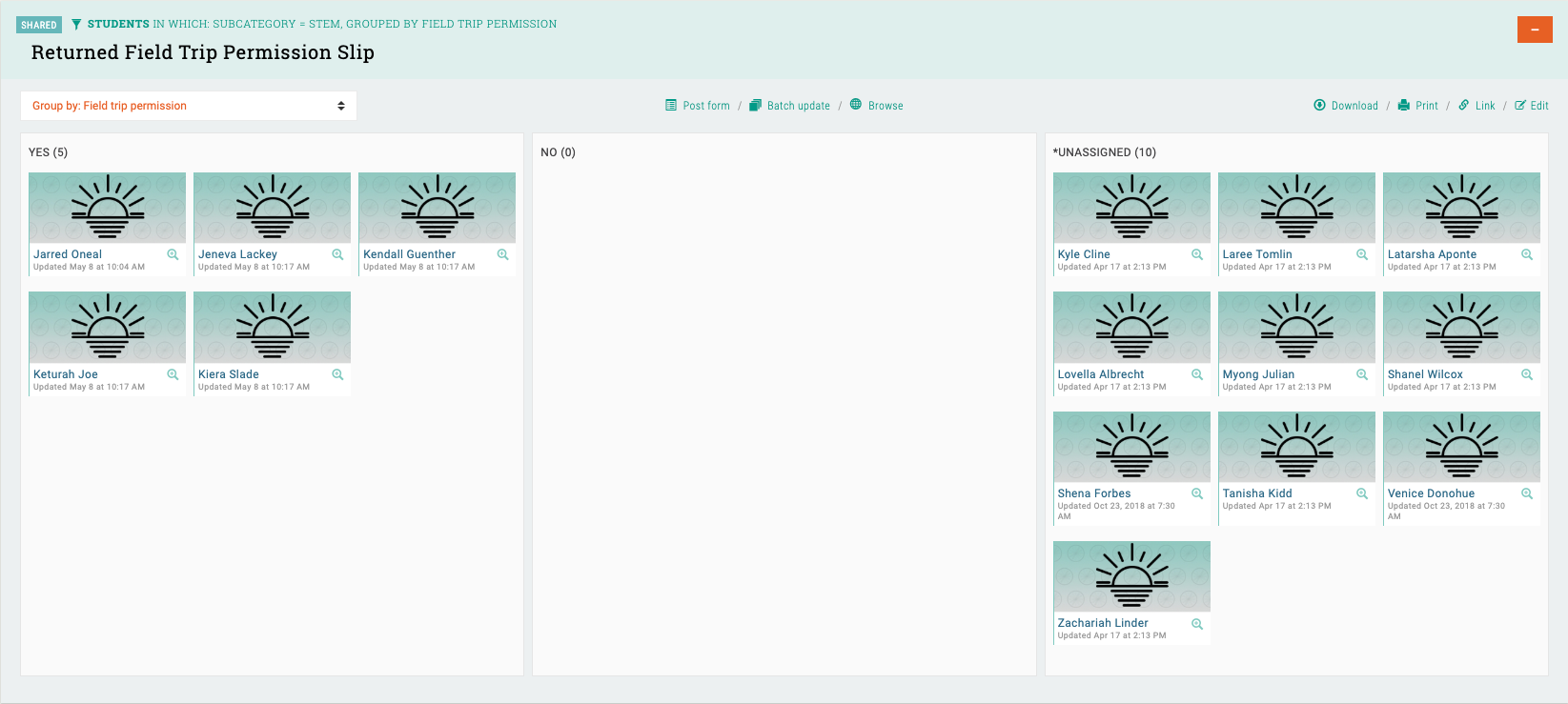
Task: Click magnifier icon on Zachariah Linder card
Action: point(1197,624)
